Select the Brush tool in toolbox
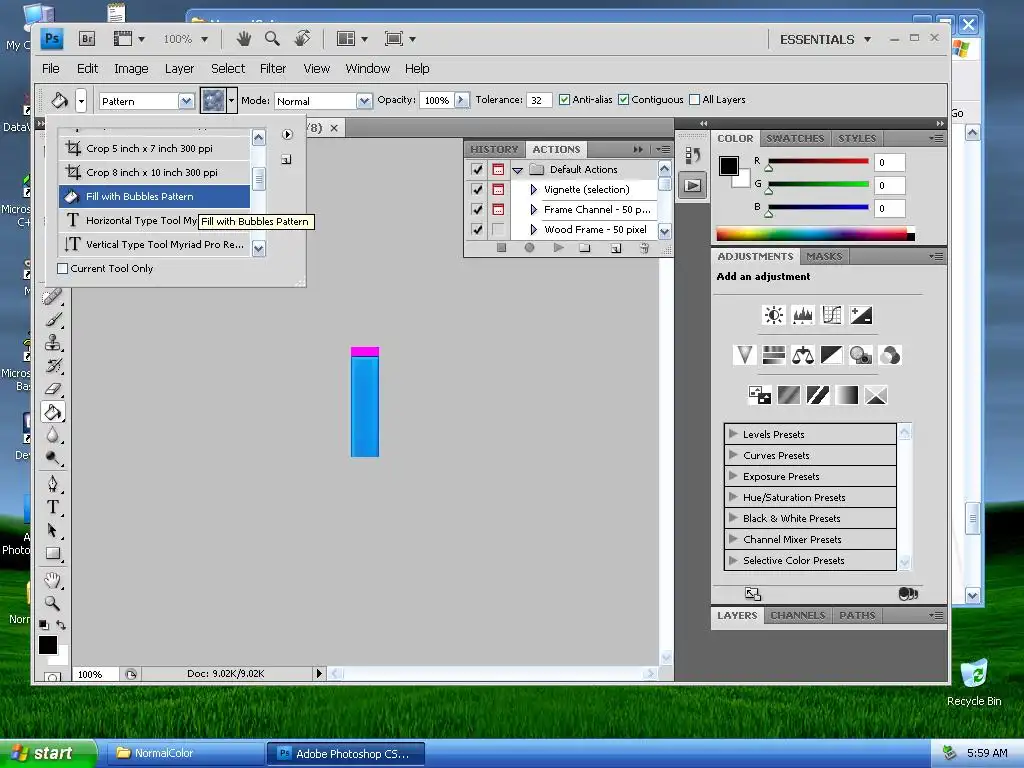Image resolution: width=1024 pixels, height=768 pixels. coord(53,319)
